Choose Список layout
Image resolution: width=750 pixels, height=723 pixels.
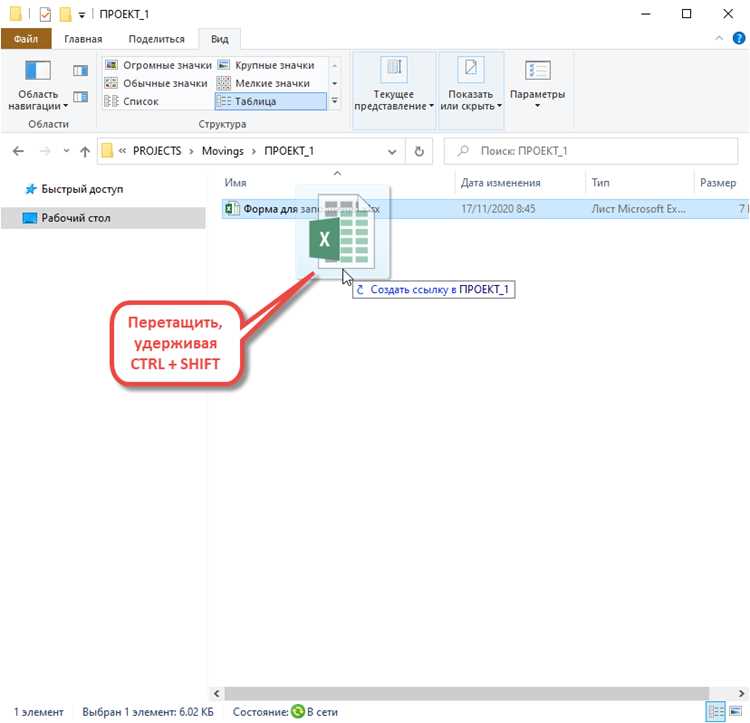click(132, 101)
